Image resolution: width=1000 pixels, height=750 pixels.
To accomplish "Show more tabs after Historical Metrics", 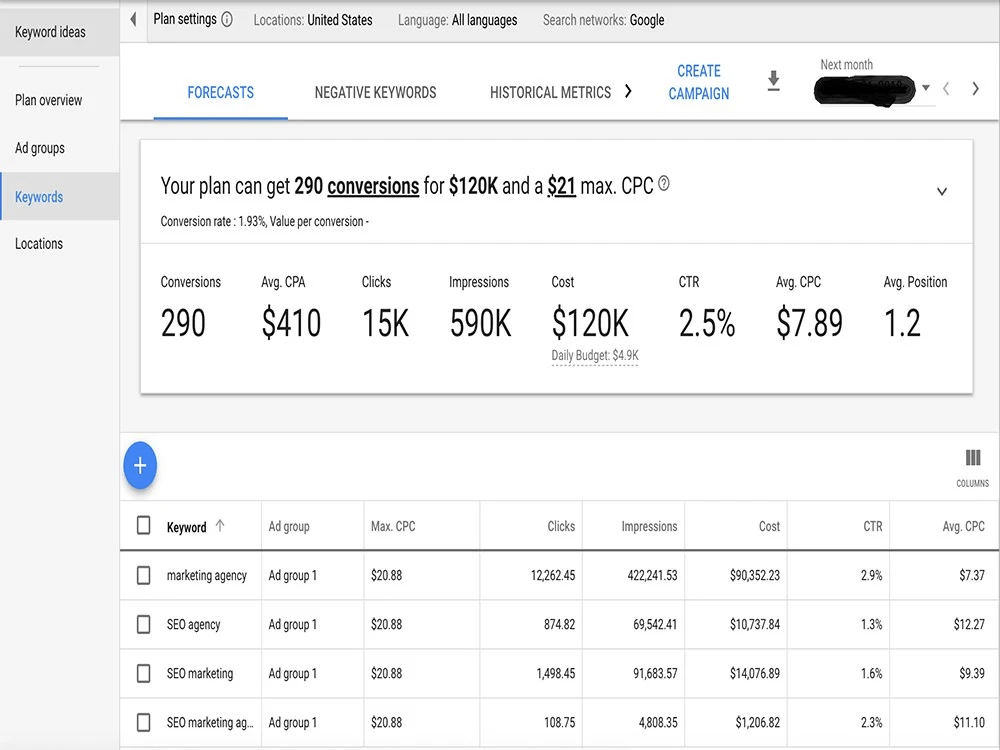I will [x=628, y=91].
